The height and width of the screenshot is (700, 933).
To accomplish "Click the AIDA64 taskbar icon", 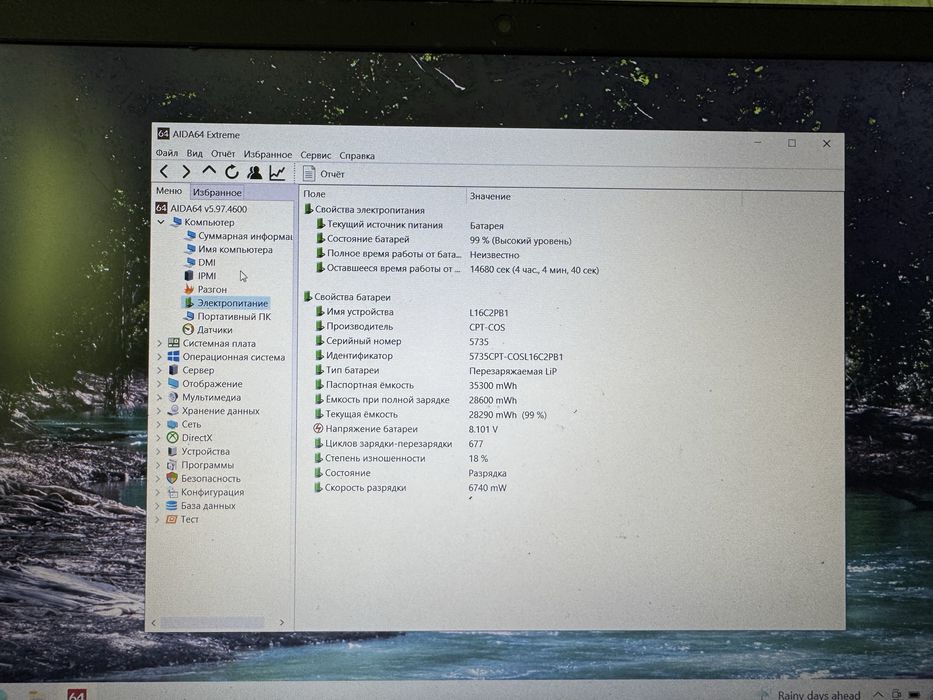I will point(77,694).
